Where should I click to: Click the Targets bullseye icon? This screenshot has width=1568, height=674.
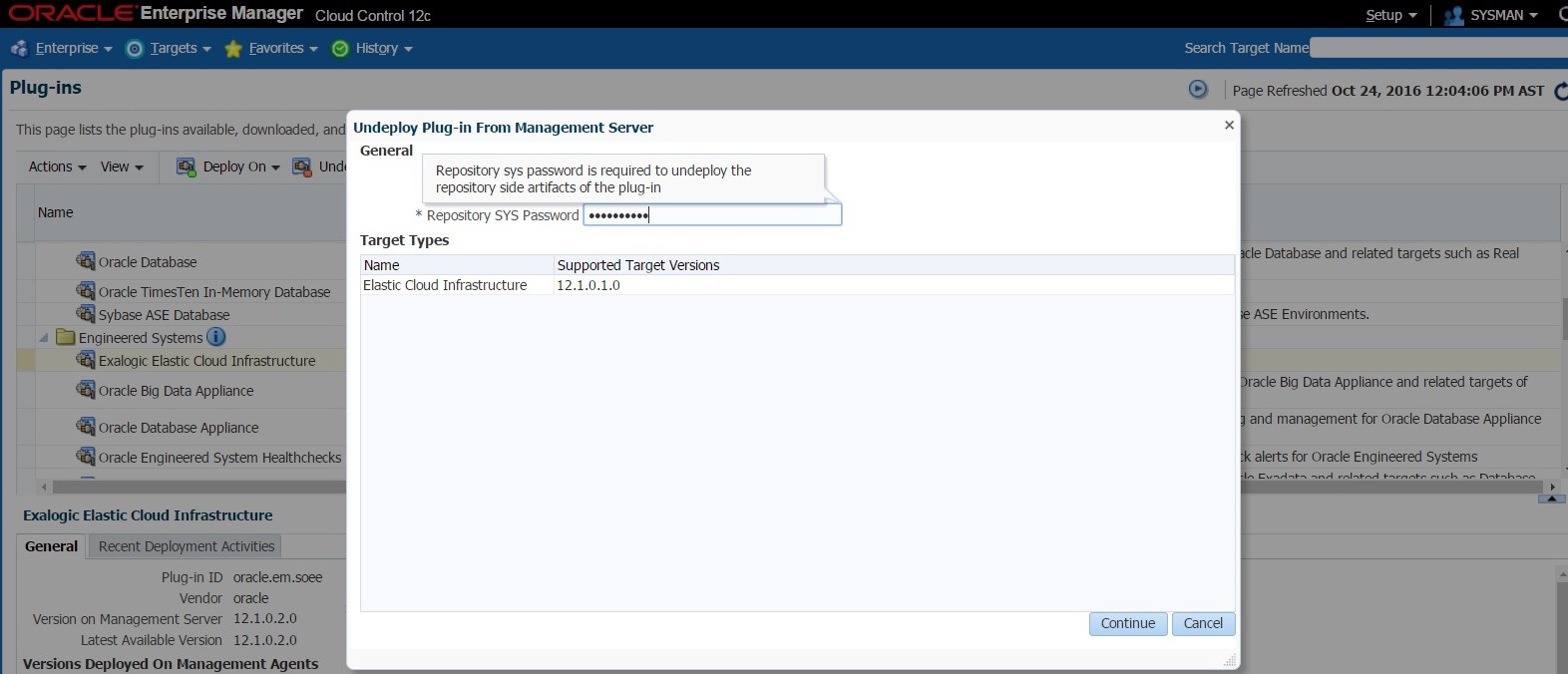tap(135, 49)
